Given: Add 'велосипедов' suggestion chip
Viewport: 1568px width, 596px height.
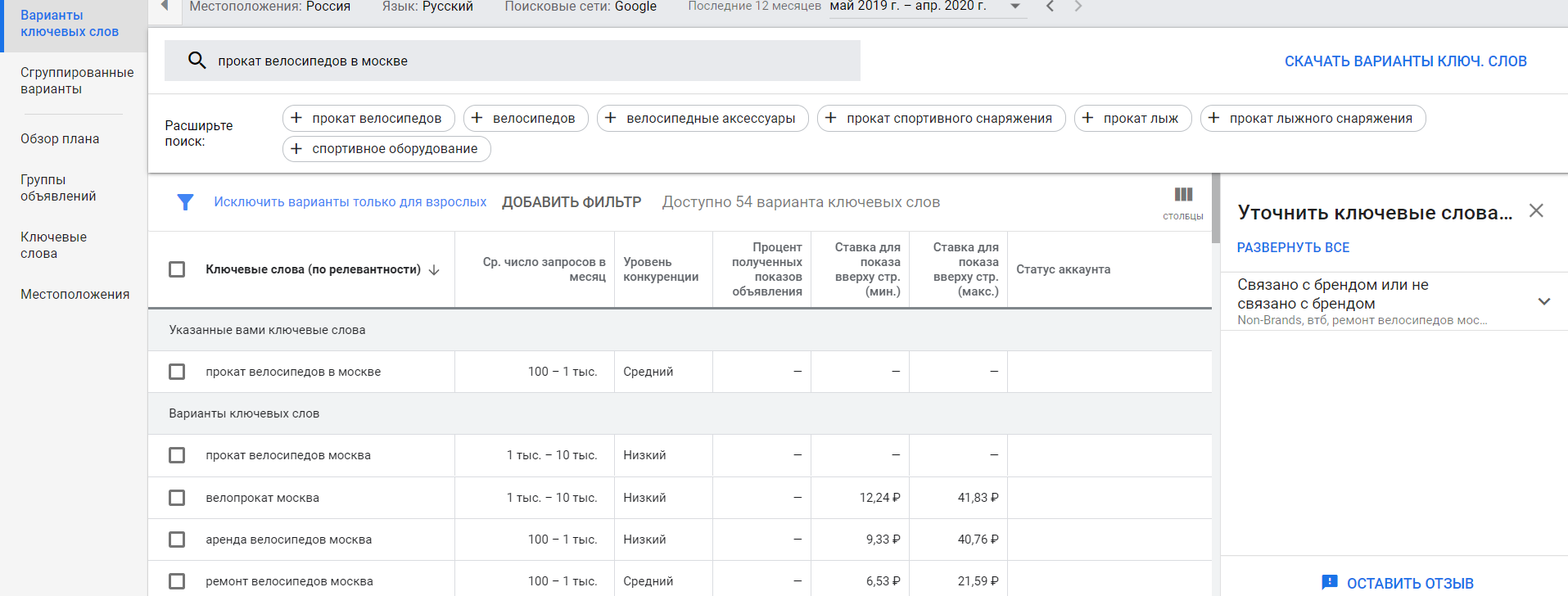Looking at the screenshot, I should [x=526, y=118].
